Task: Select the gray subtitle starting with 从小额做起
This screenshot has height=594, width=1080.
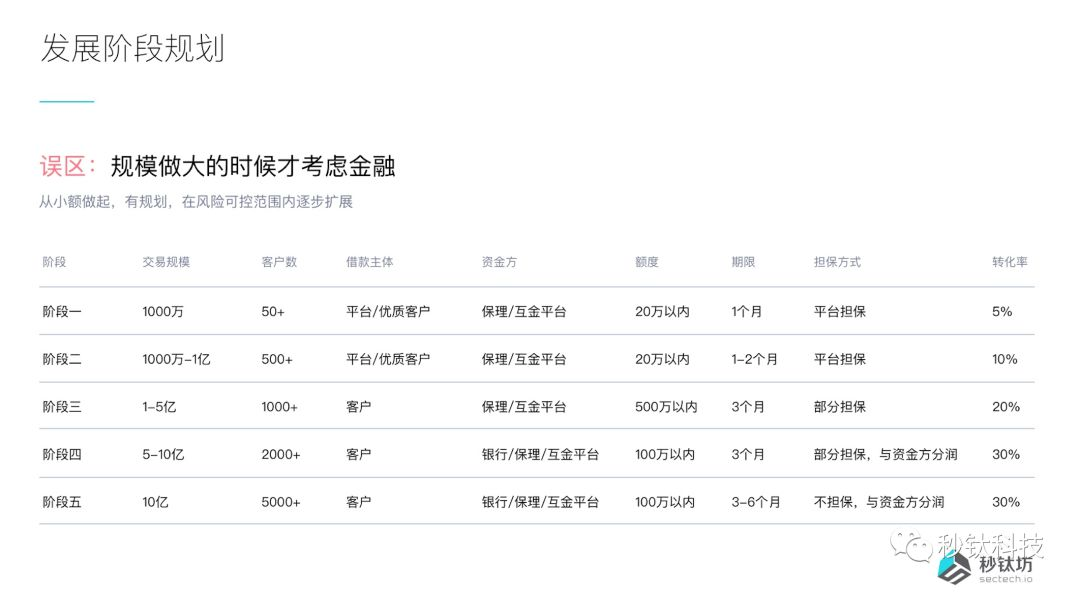Action: point(196,202)
